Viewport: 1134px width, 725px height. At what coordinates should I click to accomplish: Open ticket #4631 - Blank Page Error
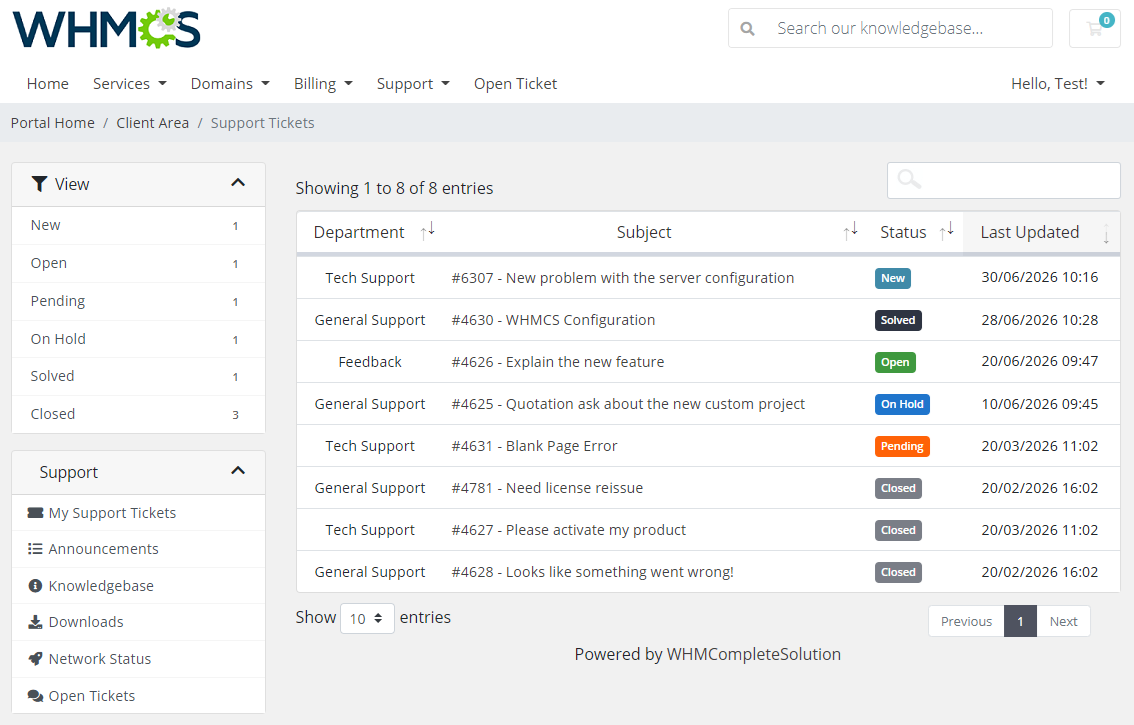(533, 445)
